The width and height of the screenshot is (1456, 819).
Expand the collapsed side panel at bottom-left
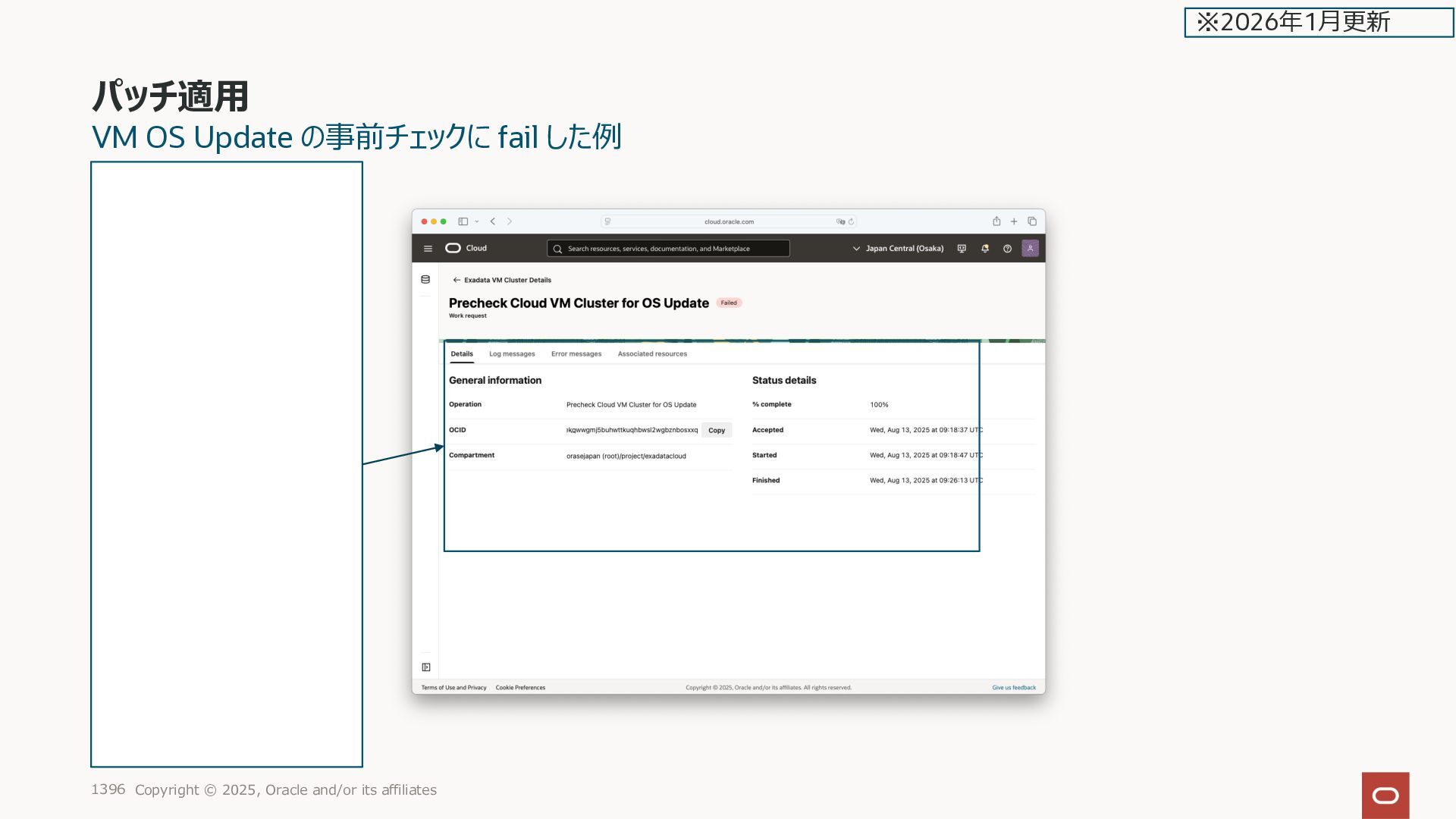[426, 667]
